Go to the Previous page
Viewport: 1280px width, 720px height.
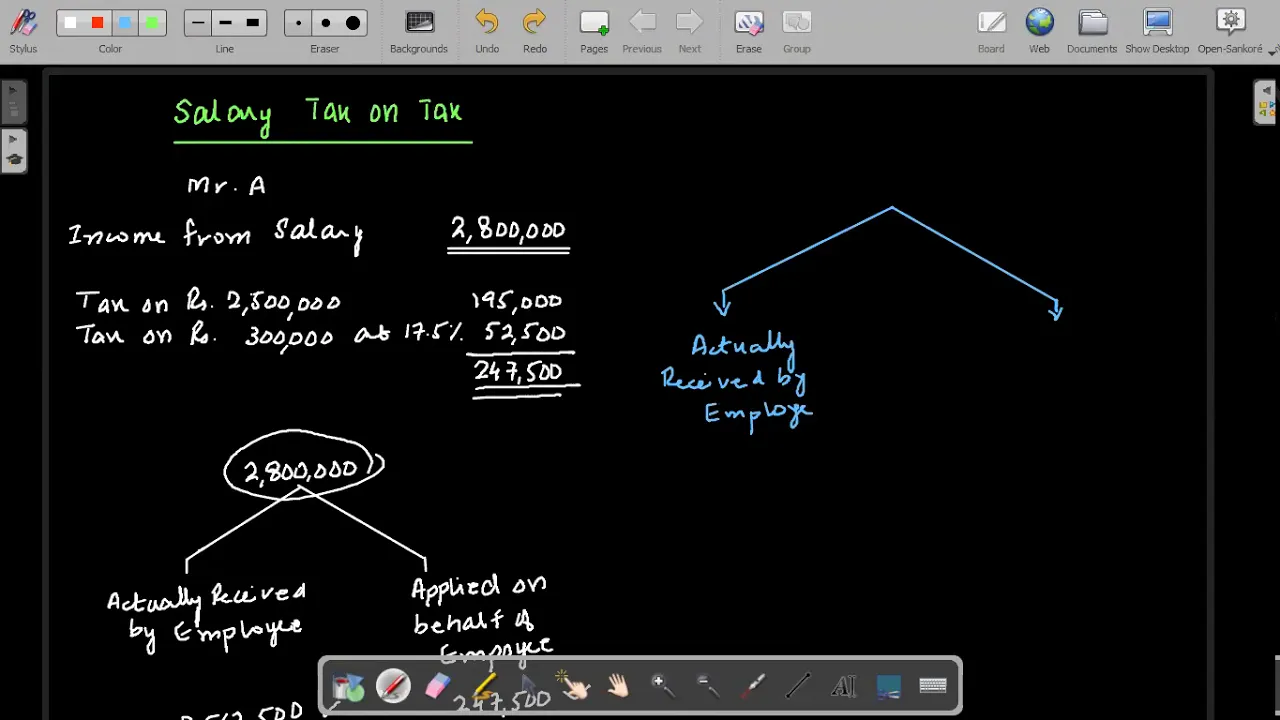click(642, 31)
